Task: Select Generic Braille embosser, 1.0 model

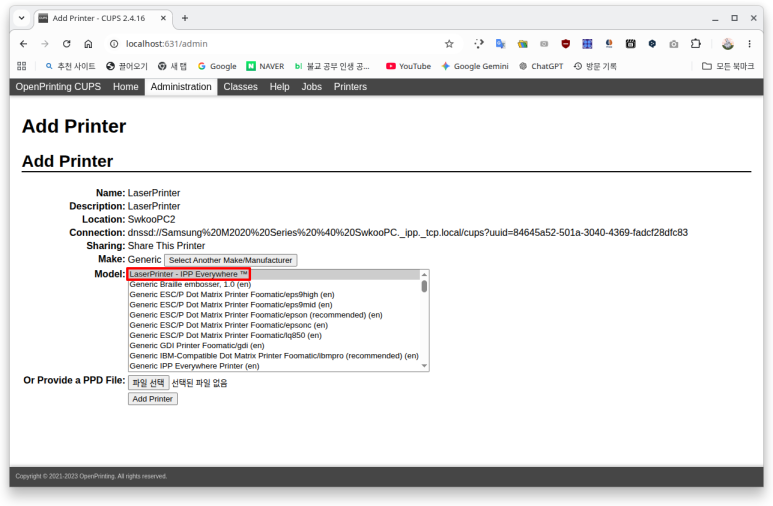Action: pos(274,284)
